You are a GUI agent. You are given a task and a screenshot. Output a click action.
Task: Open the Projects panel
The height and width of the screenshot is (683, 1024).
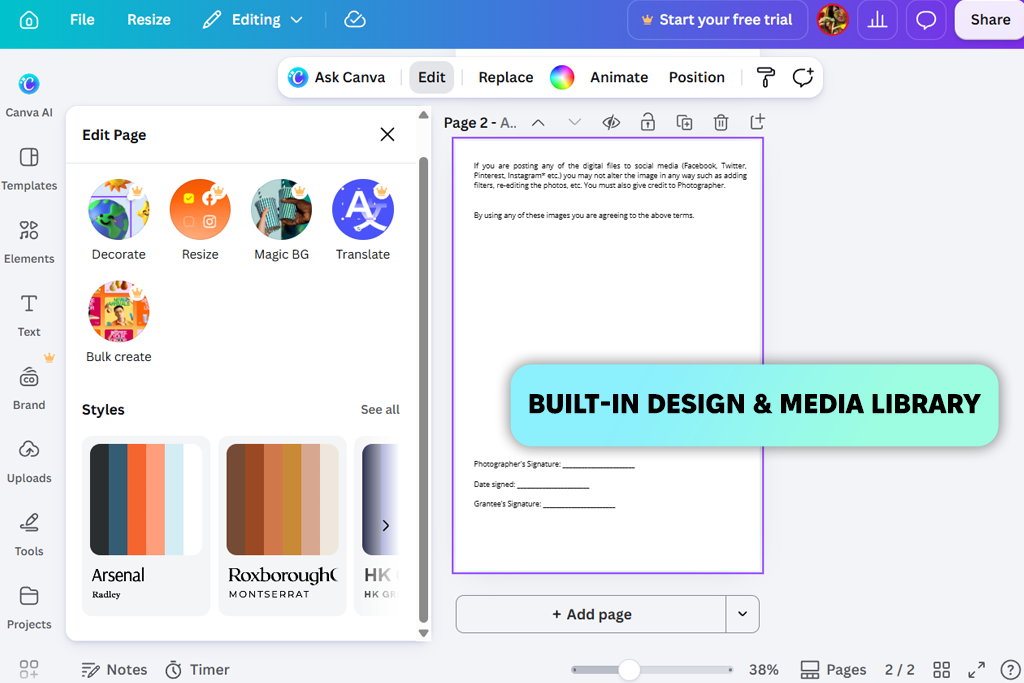[x=29, y=607]
